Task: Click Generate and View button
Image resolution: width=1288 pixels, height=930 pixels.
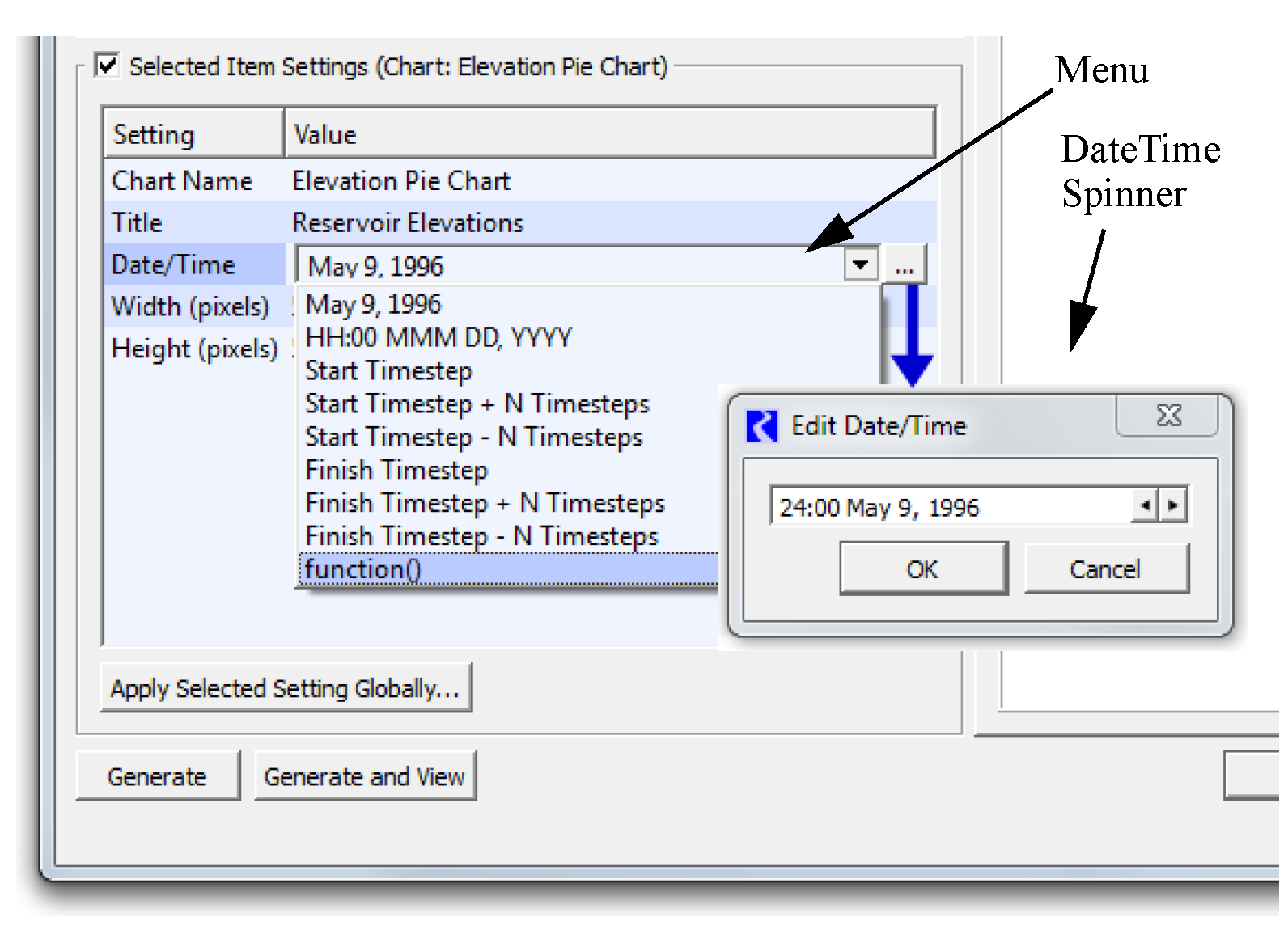Action: point(365,776)
